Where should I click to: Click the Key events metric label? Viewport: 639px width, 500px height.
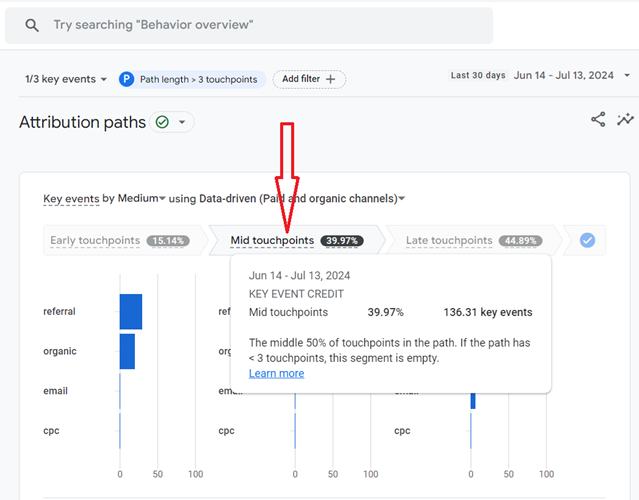[x=71, y=199]
